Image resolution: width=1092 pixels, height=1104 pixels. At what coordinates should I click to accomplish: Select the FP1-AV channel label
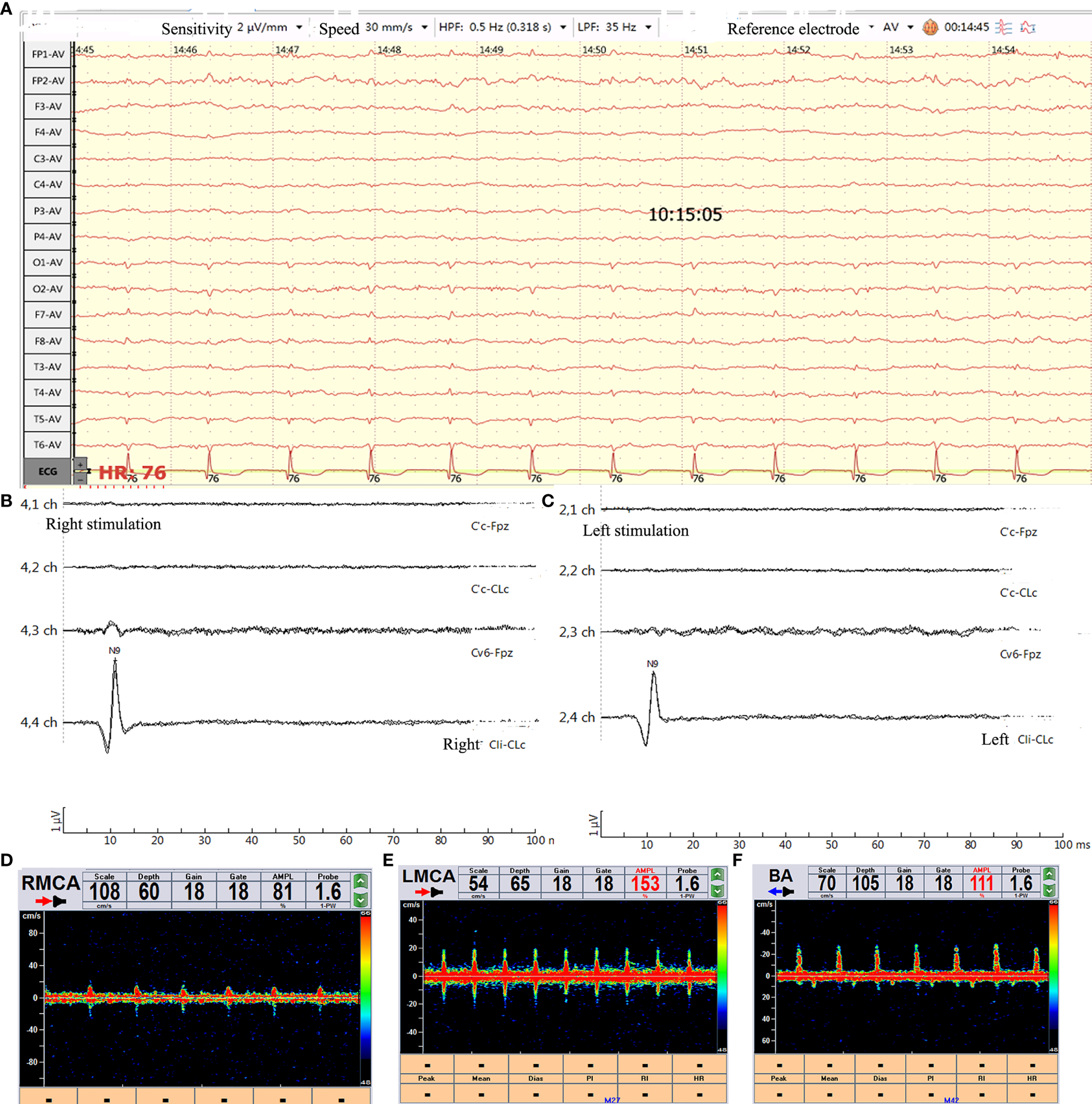pos(48,55)
